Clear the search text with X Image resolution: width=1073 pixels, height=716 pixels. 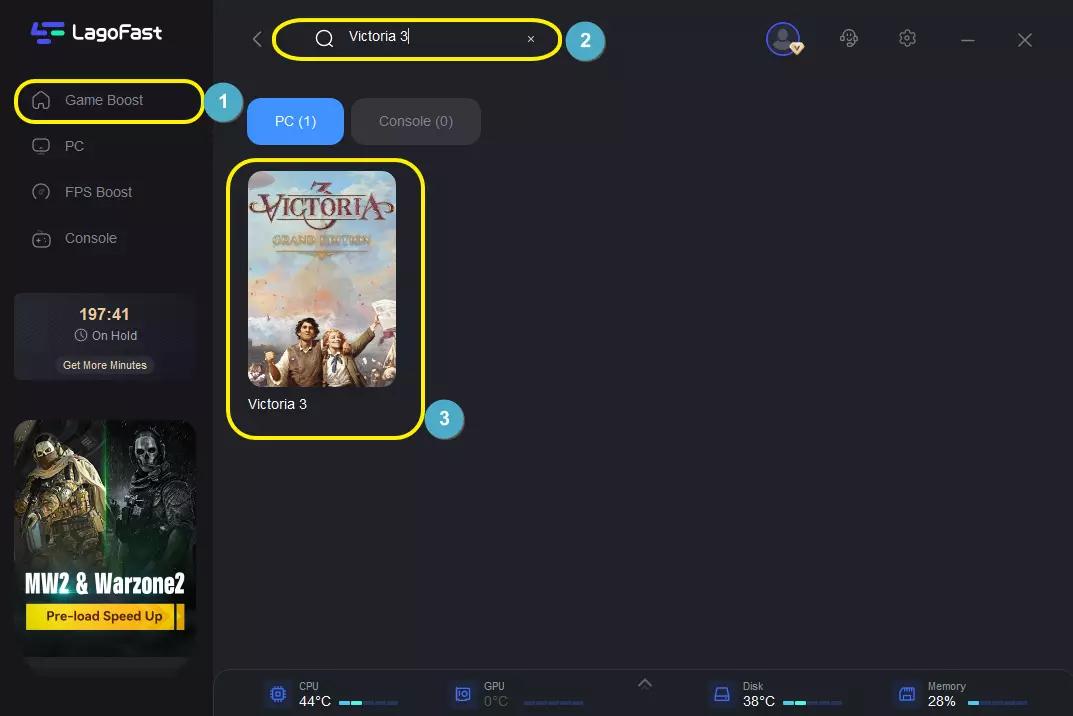point(531,39)
